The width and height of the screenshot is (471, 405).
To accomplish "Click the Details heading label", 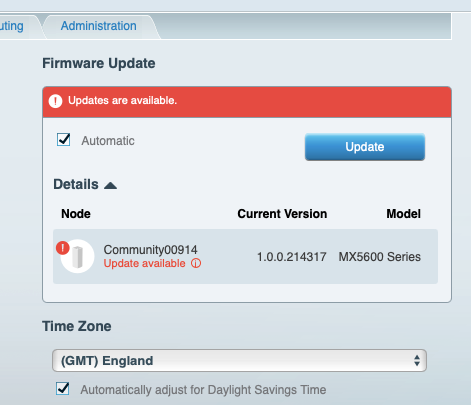I will (x=76, y=184).
